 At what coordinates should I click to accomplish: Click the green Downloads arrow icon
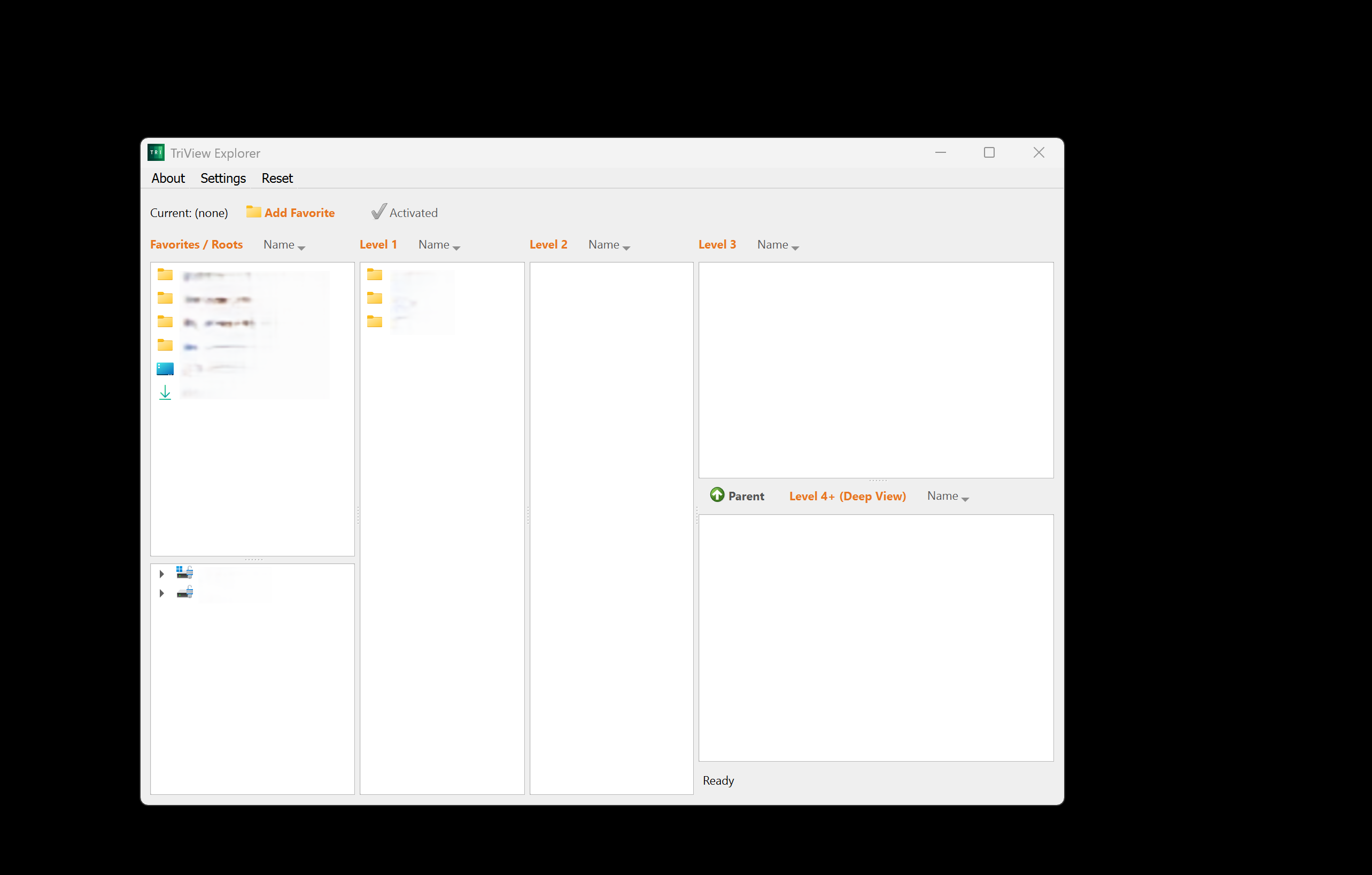[x=165, y=392]
